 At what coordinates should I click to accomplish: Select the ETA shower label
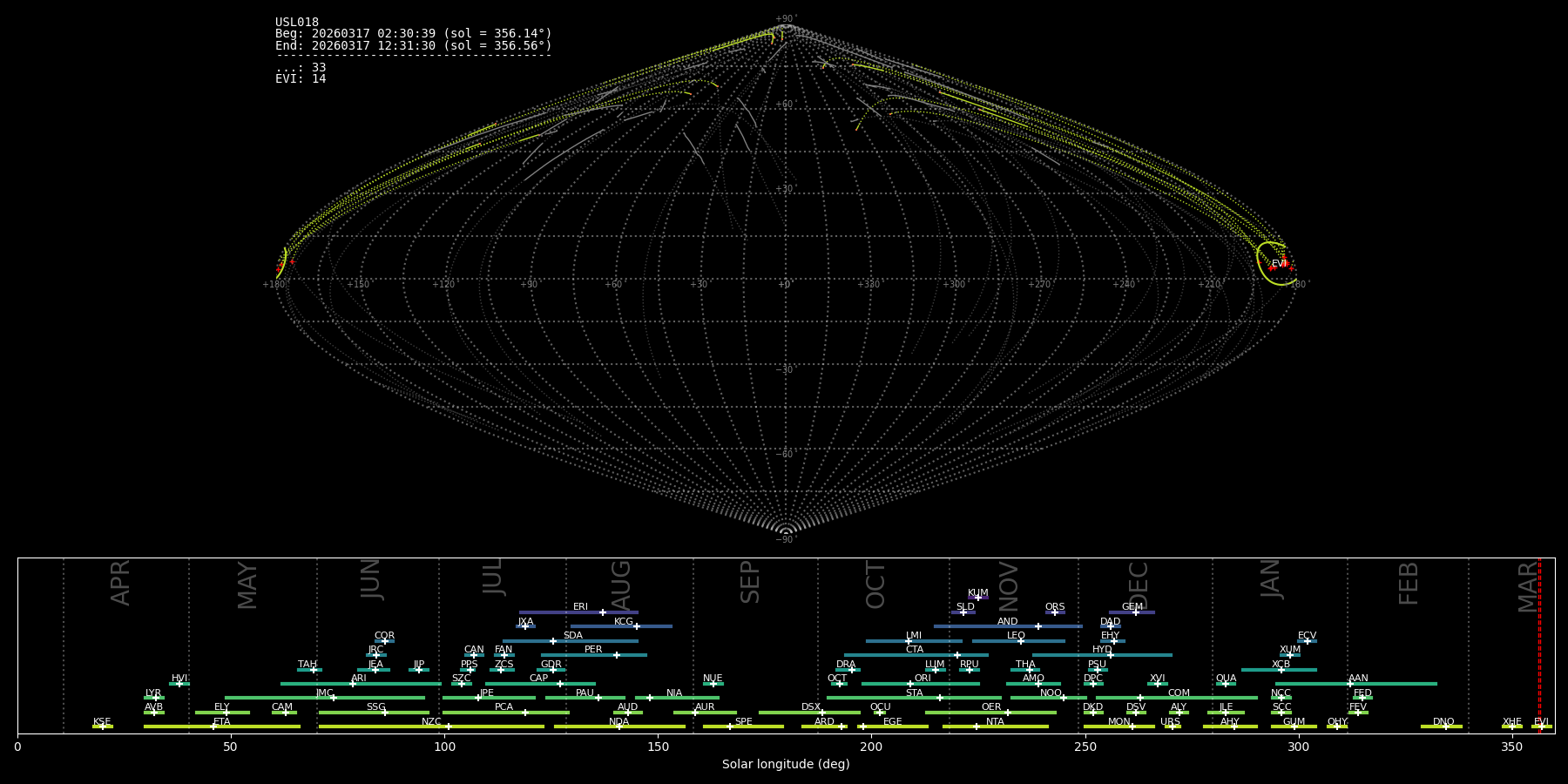[222, 722]
